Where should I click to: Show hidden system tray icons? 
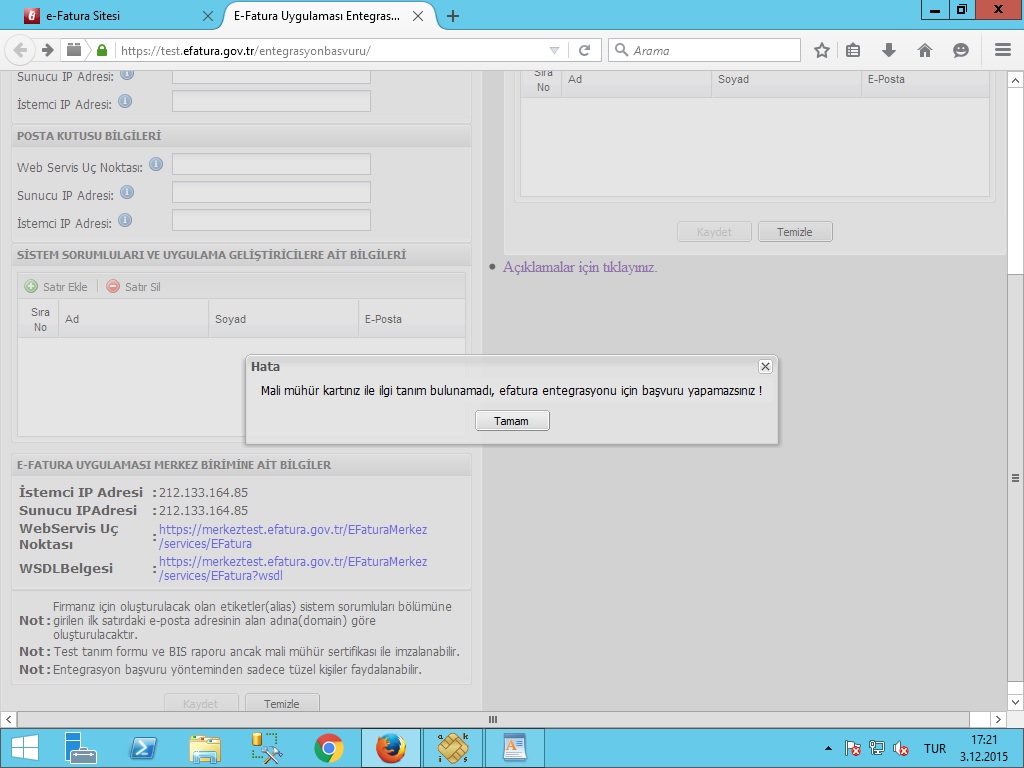pyautogui.click(x=828, y=748)
